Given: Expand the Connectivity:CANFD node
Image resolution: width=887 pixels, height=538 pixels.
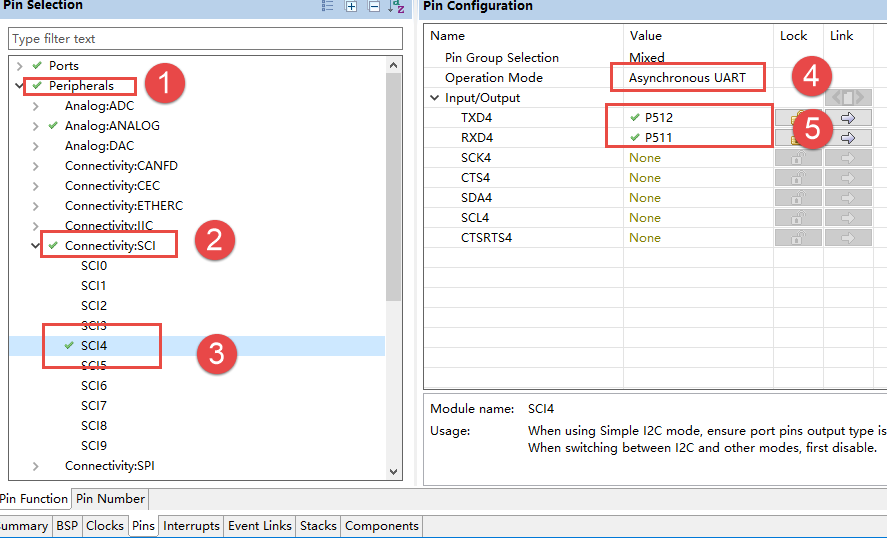Looking at the screenshot, I should pyautogui.click(x=36, y=166).
